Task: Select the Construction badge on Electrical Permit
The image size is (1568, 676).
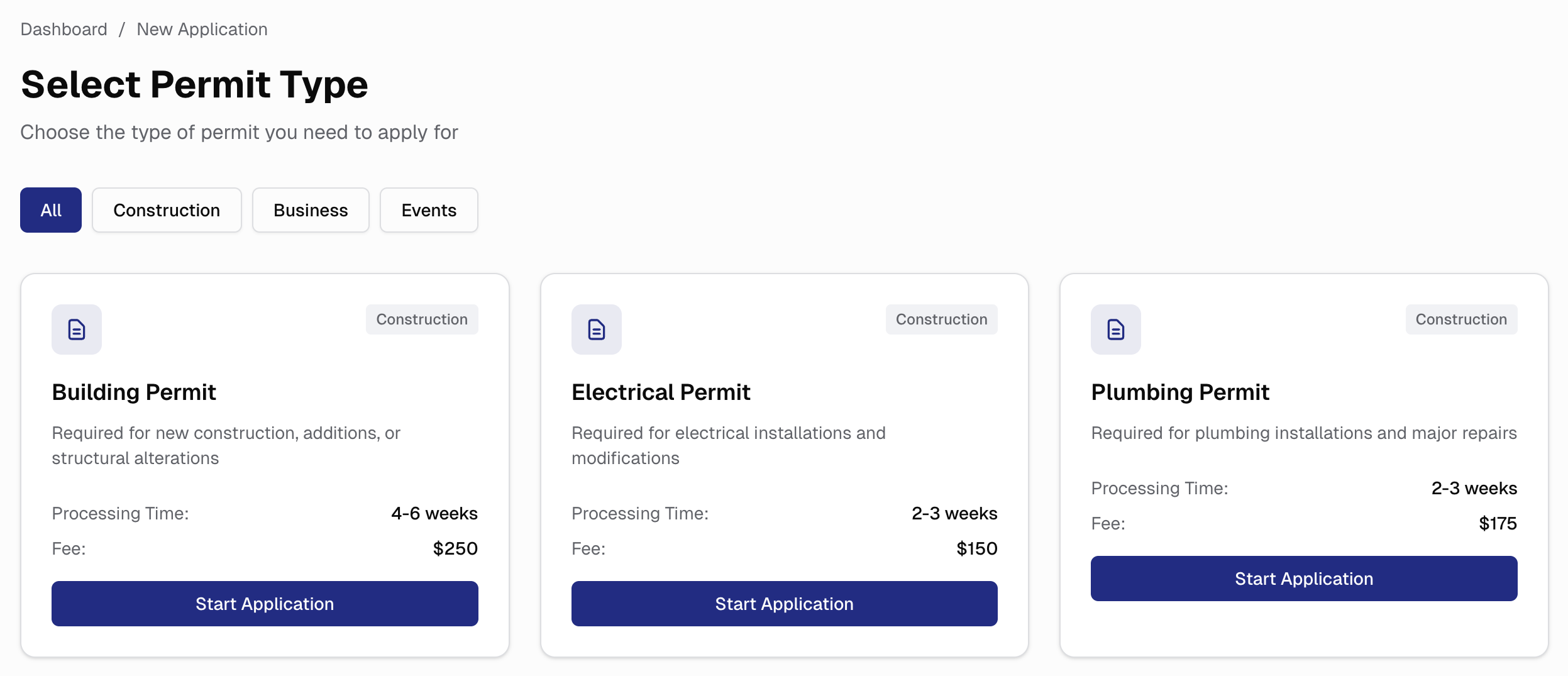Action: (941, 319)
